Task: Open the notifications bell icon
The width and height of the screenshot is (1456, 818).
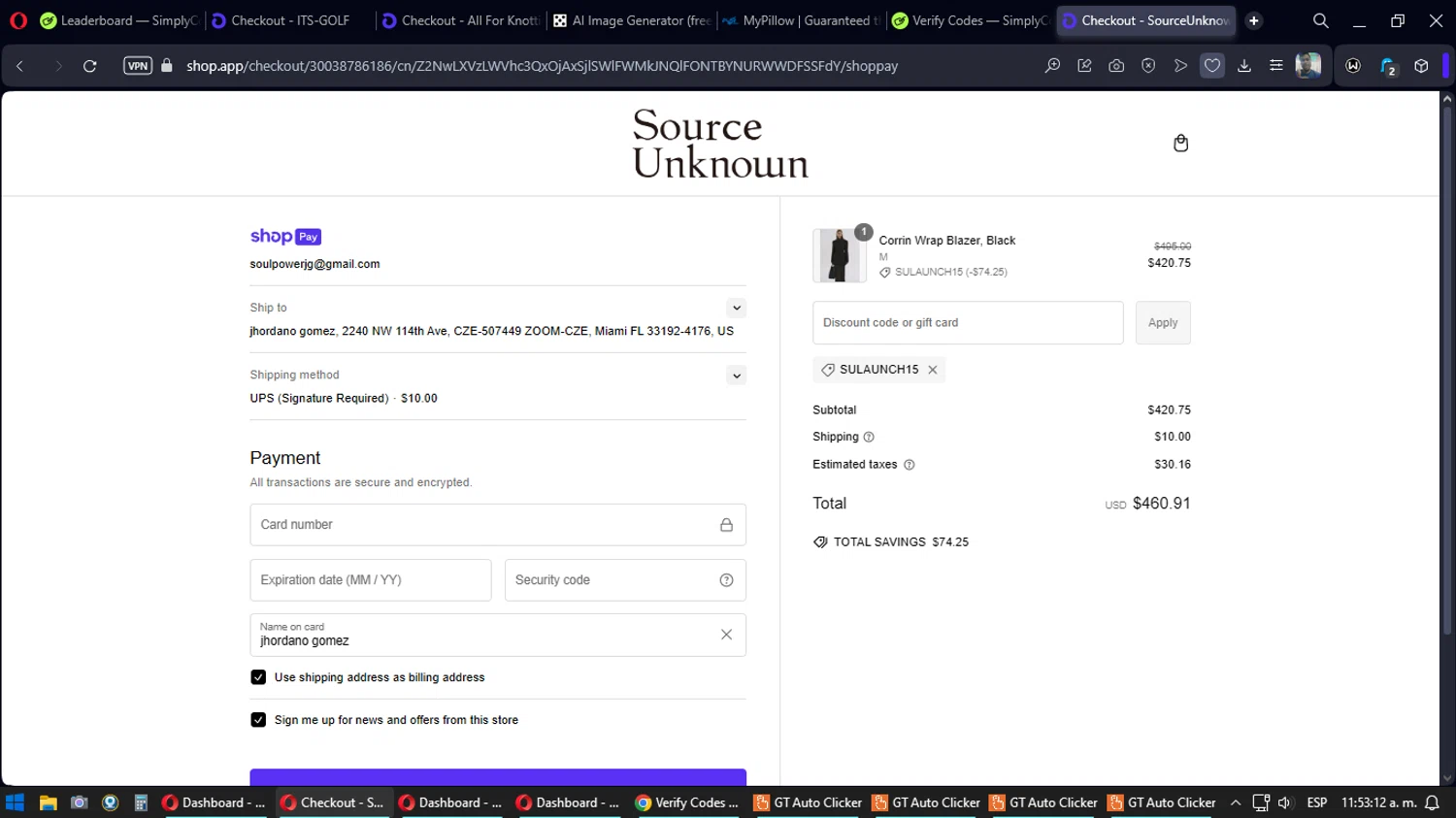Action: (x=1432, y=802)
